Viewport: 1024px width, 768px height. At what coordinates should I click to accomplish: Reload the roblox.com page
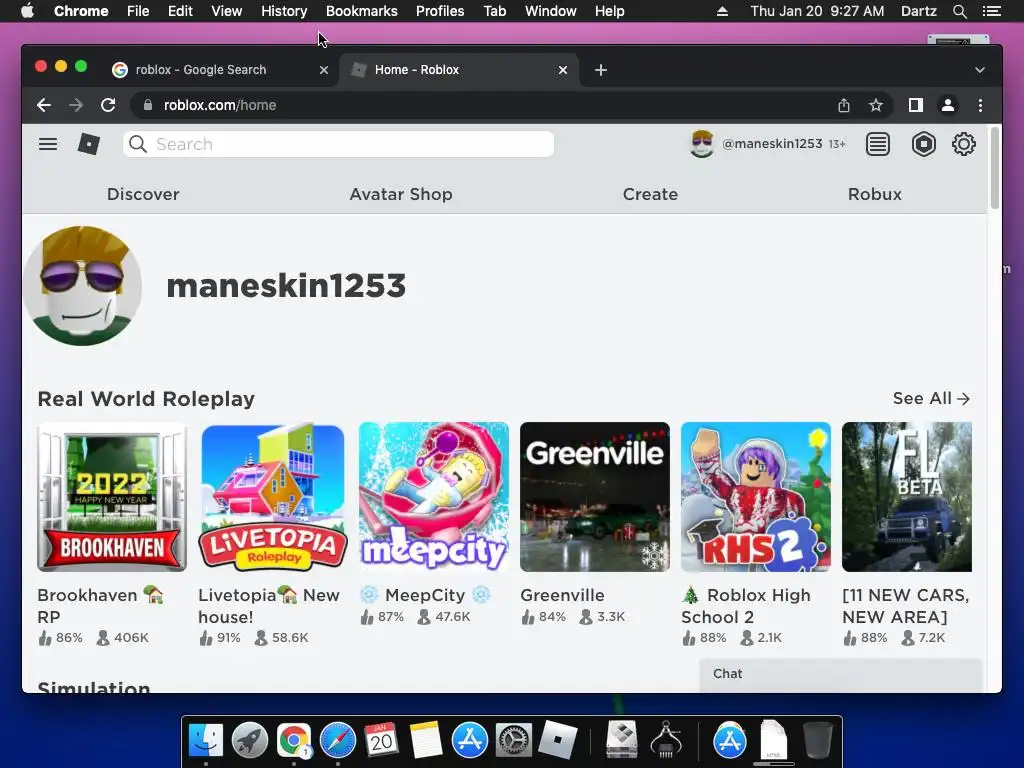(108, 105)
